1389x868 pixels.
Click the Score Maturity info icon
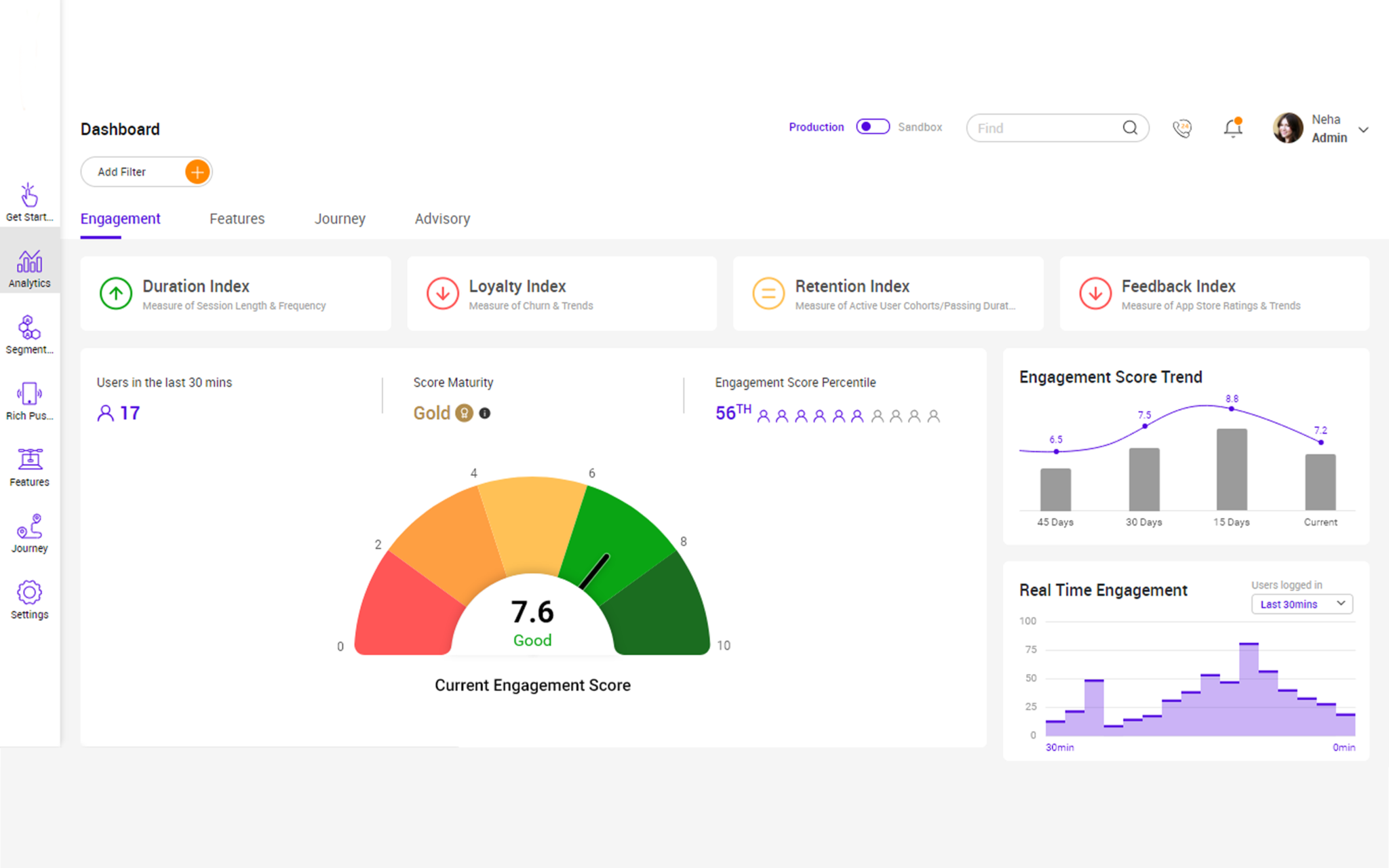[485, 413]
